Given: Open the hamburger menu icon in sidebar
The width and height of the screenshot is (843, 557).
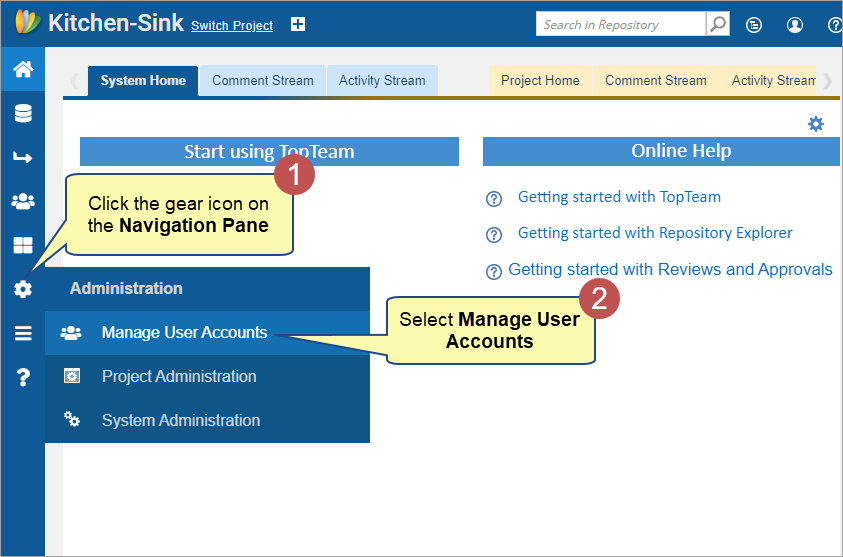Looking at the screenshot, I should click(x=23, y=333).
